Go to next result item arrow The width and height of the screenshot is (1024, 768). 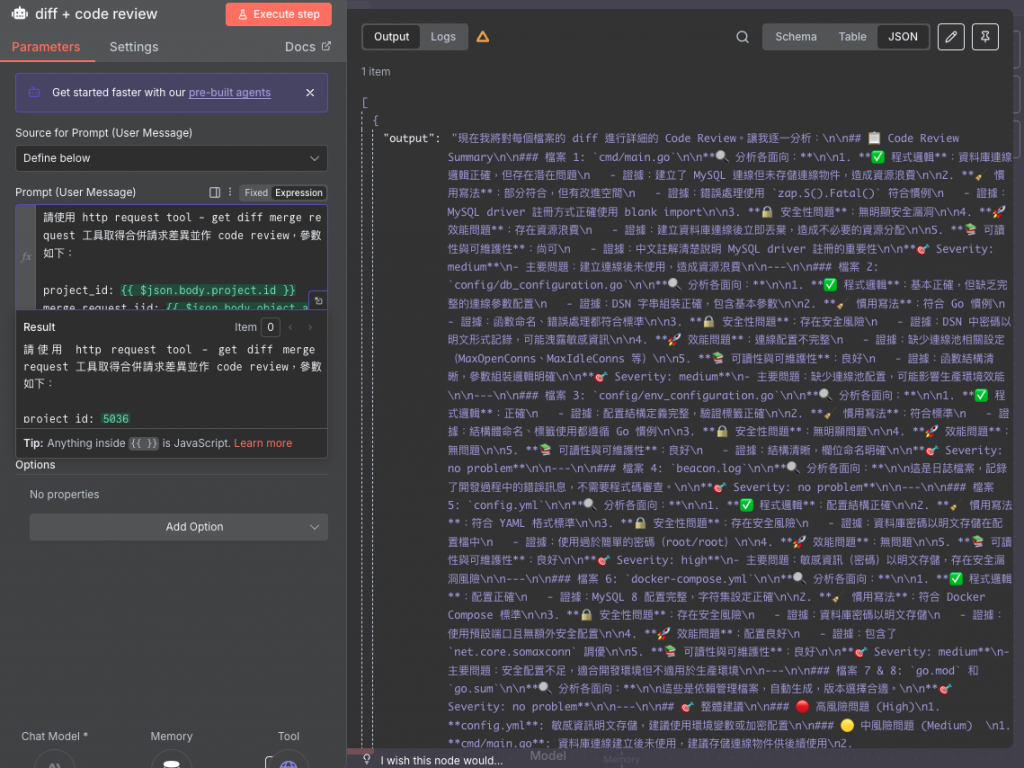click(x=310, y=327)
